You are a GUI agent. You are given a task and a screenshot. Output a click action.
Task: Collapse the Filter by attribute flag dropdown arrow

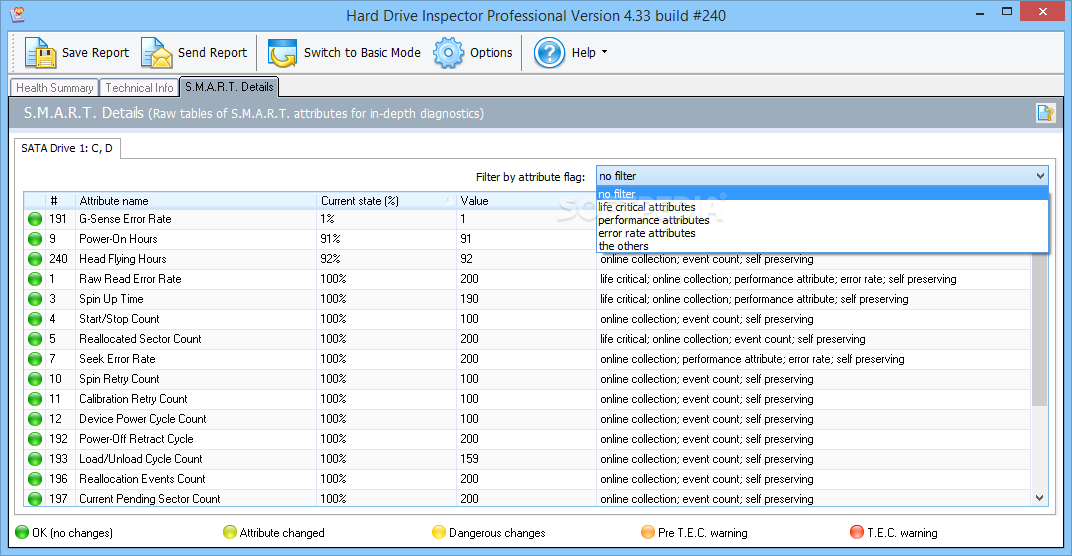point(1040,176)
